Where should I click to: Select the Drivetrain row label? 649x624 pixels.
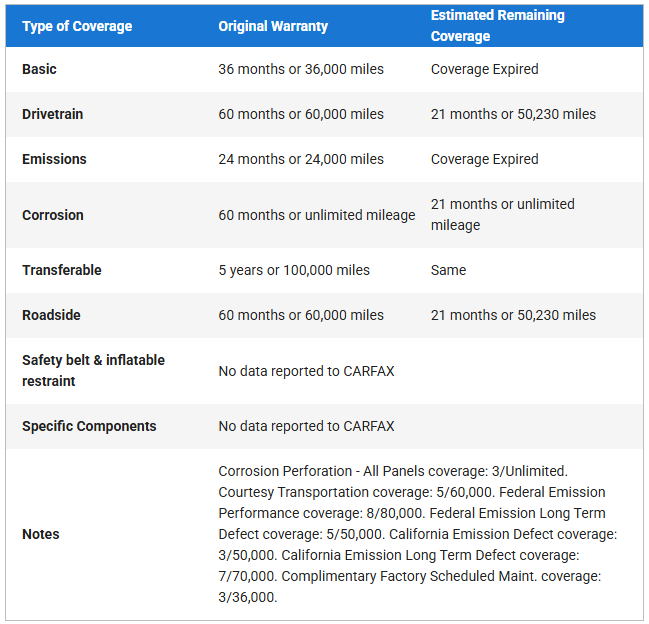point(53,114)
